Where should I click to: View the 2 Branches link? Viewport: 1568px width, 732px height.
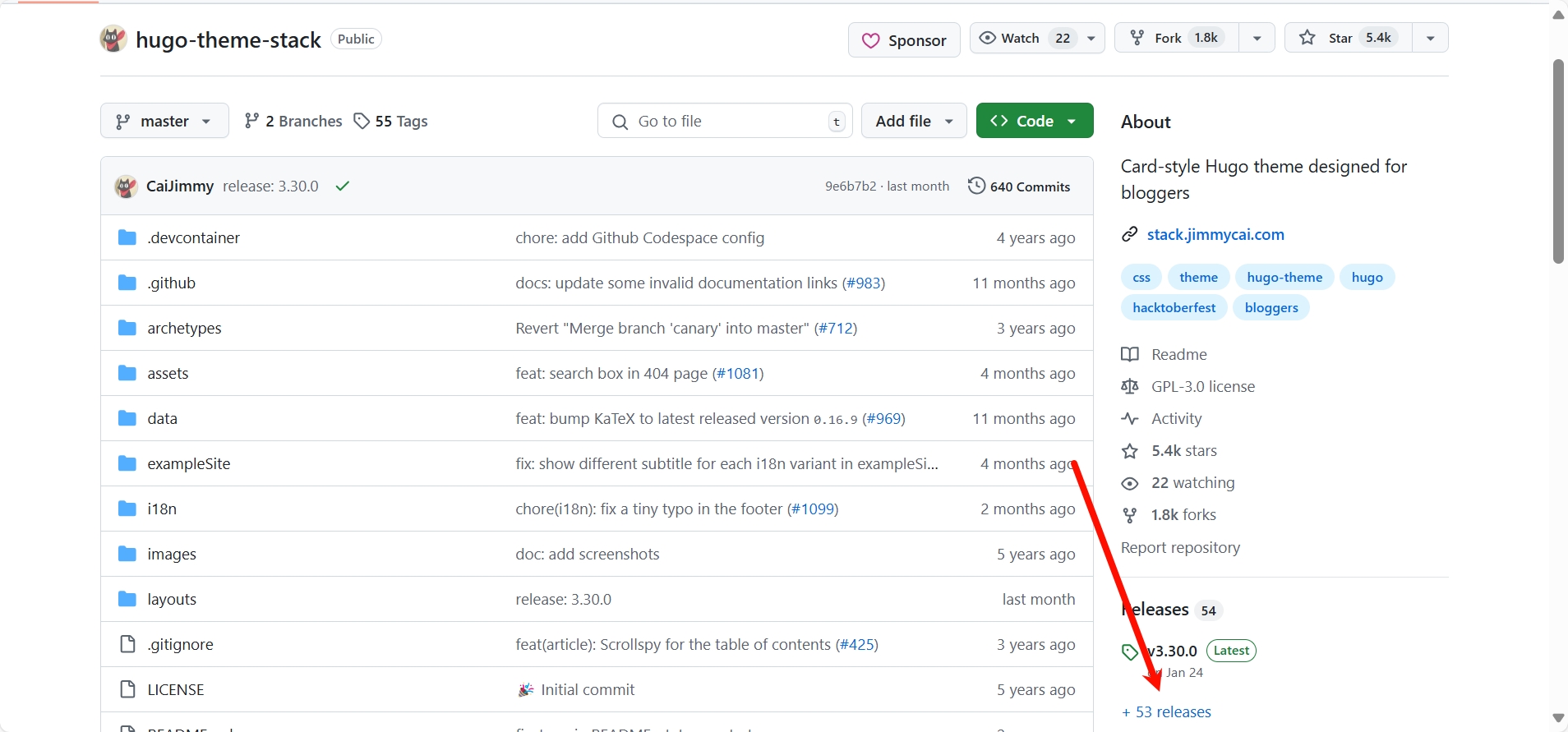coord(293,121)
